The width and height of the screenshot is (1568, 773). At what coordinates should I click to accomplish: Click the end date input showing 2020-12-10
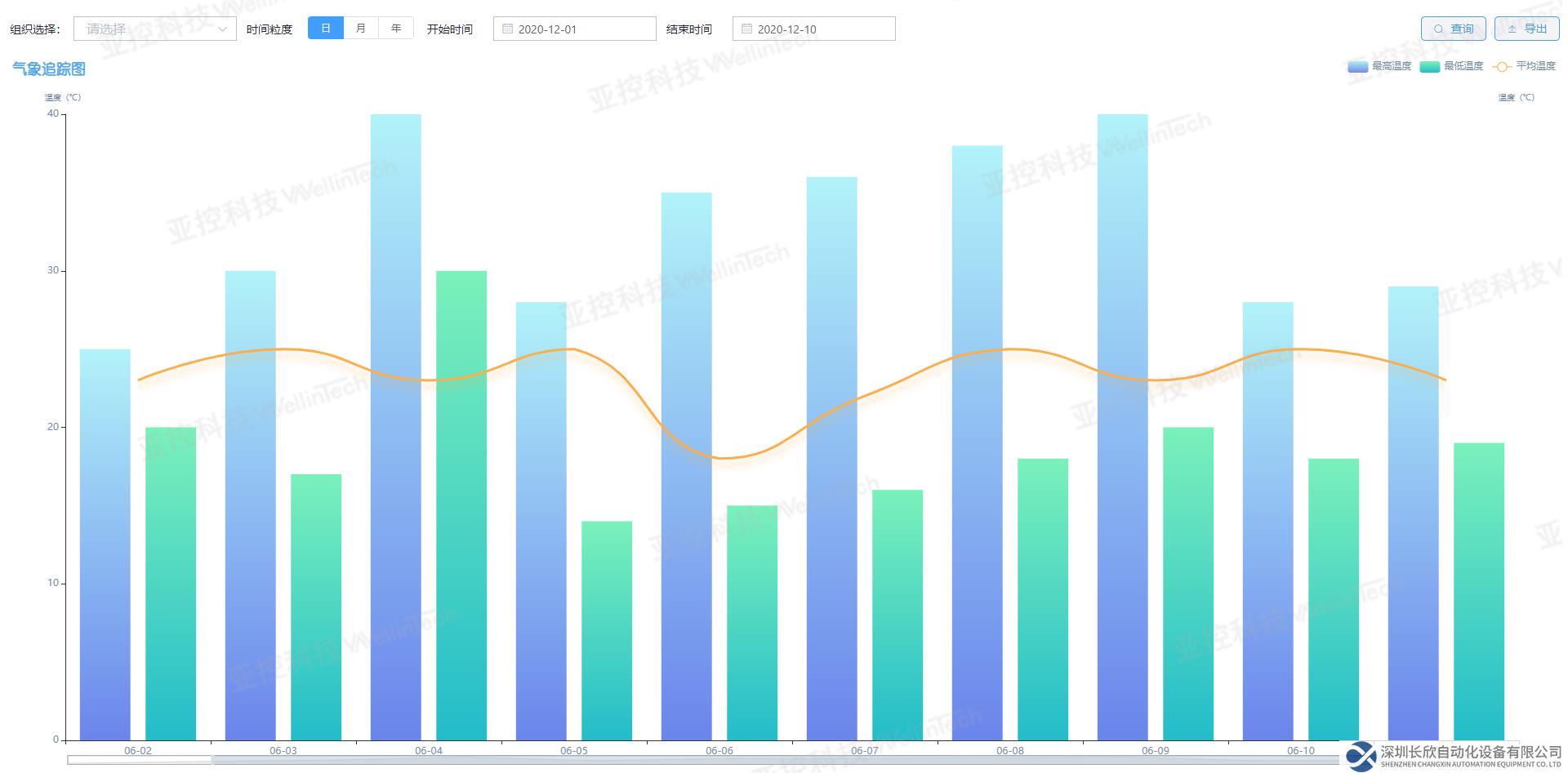coord(819,29)
